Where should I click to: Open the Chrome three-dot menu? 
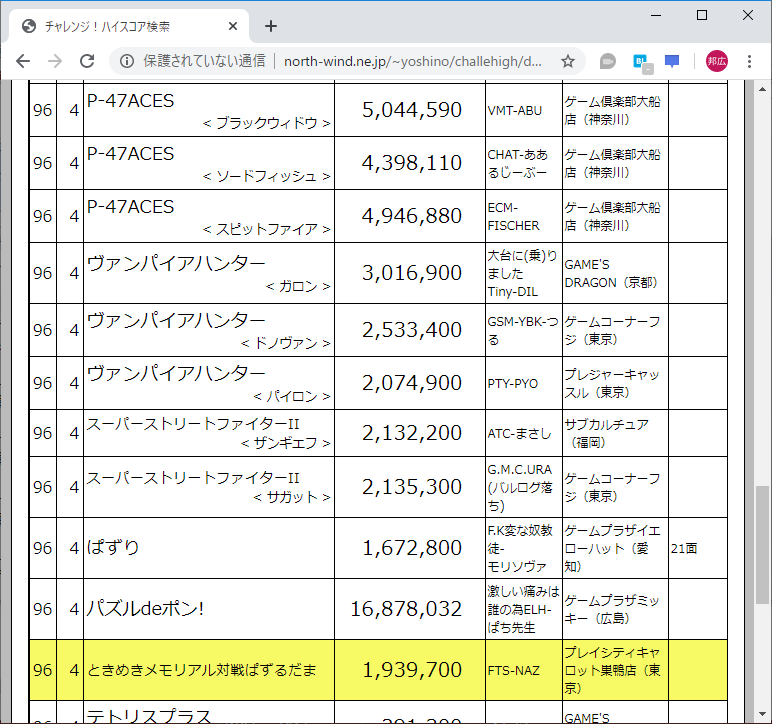[749, 61]
